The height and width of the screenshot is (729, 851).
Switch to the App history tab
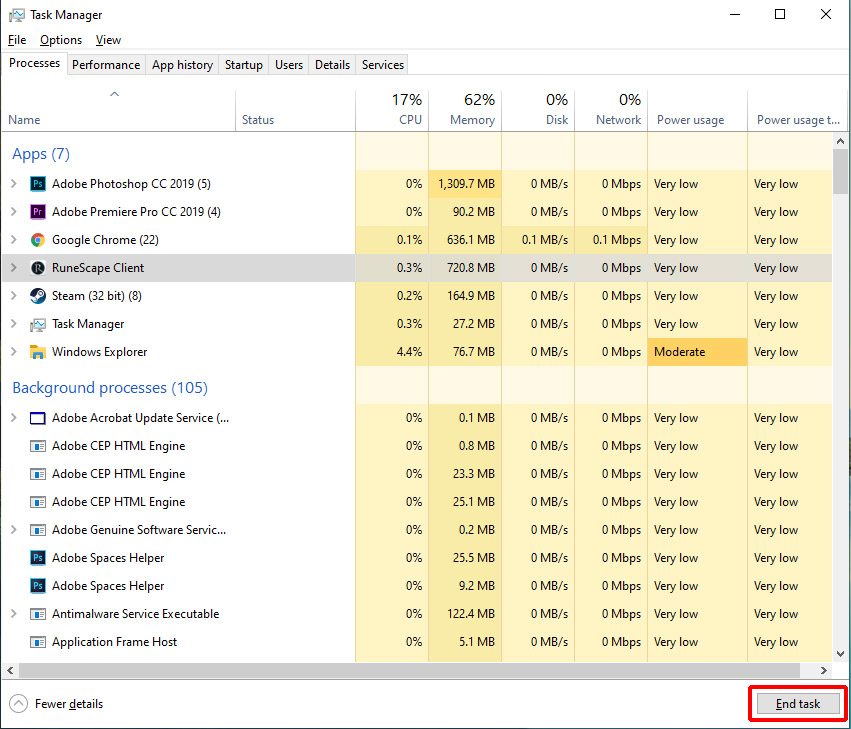point(182,65)
